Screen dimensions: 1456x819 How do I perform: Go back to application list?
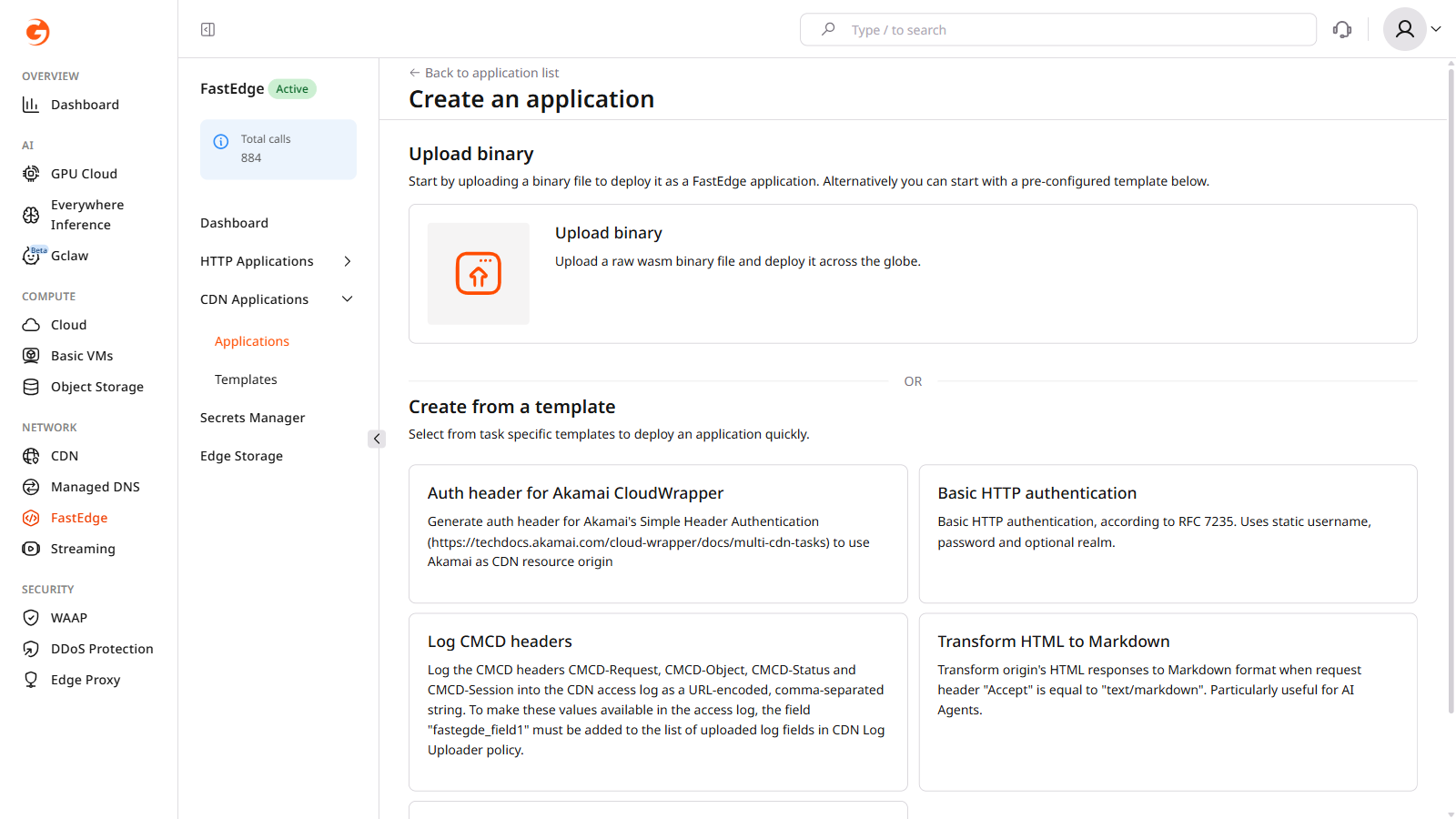tap(484, 73)
